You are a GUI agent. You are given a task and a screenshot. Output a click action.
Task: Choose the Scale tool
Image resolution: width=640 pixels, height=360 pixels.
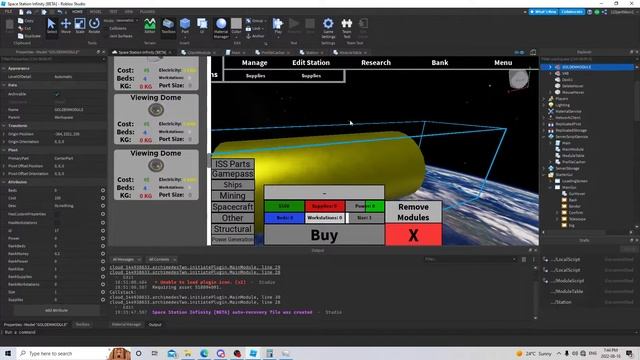[x=80, y=26]
